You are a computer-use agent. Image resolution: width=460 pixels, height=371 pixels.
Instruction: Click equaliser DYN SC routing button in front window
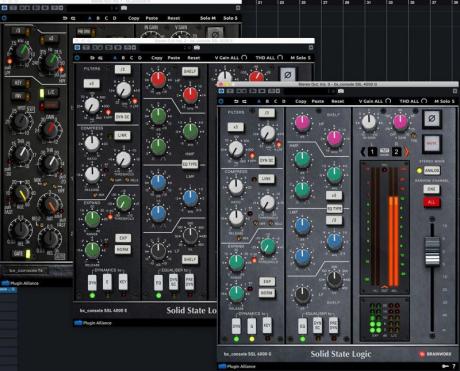[318, 326]
